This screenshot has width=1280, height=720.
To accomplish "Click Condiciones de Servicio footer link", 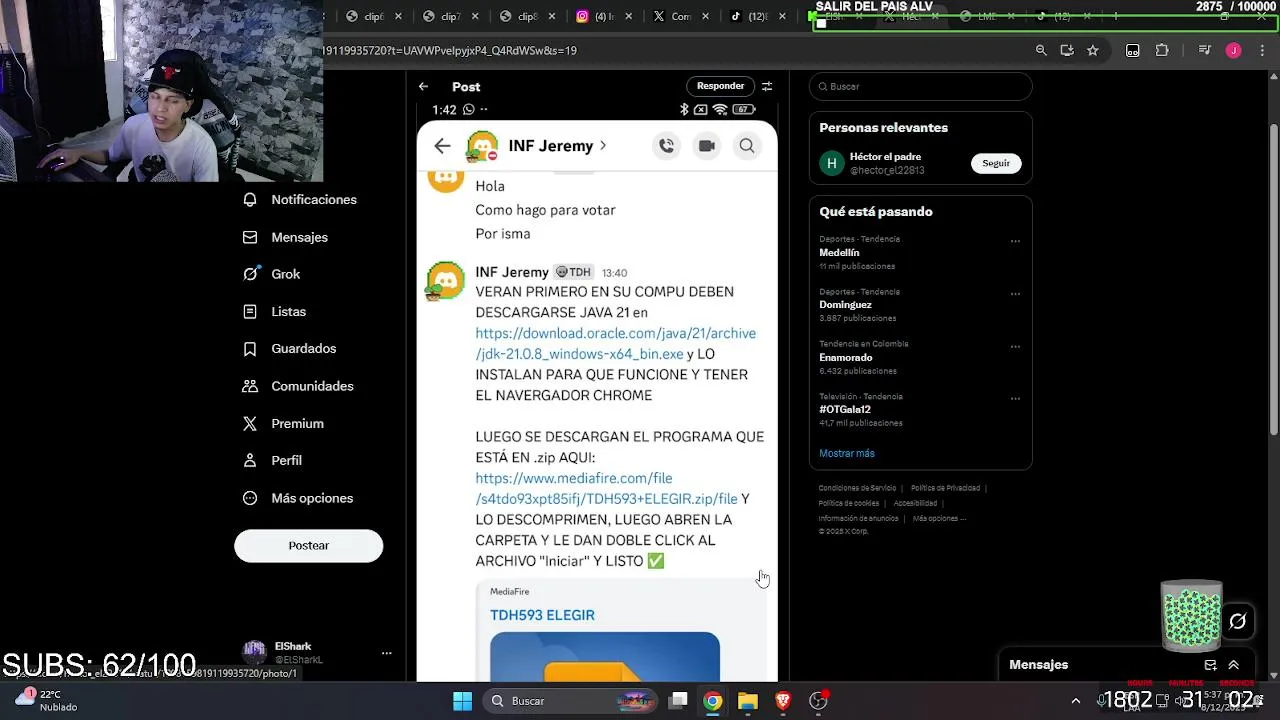I will point(859,488).
